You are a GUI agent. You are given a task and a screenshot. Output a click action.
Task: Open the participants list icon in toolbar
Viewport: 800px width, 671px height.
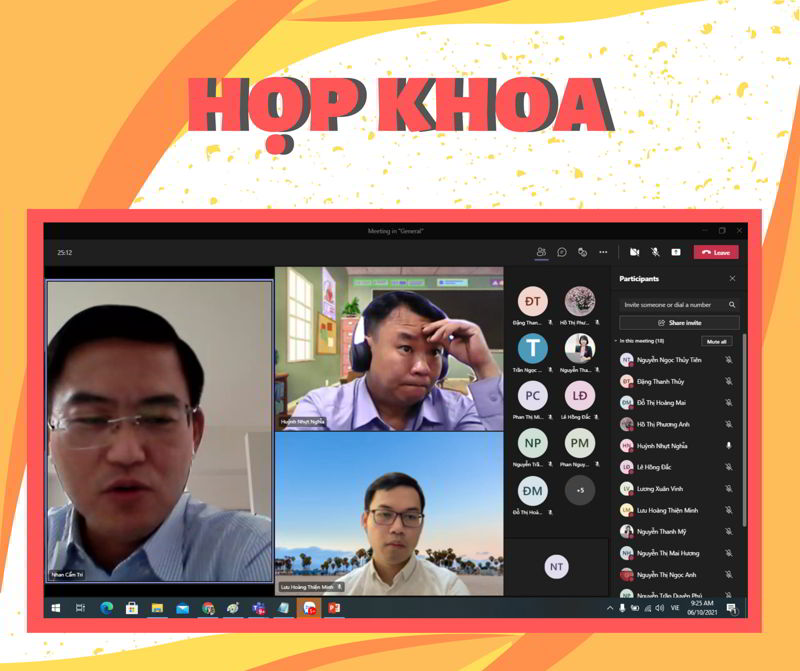tap(541, 252)
